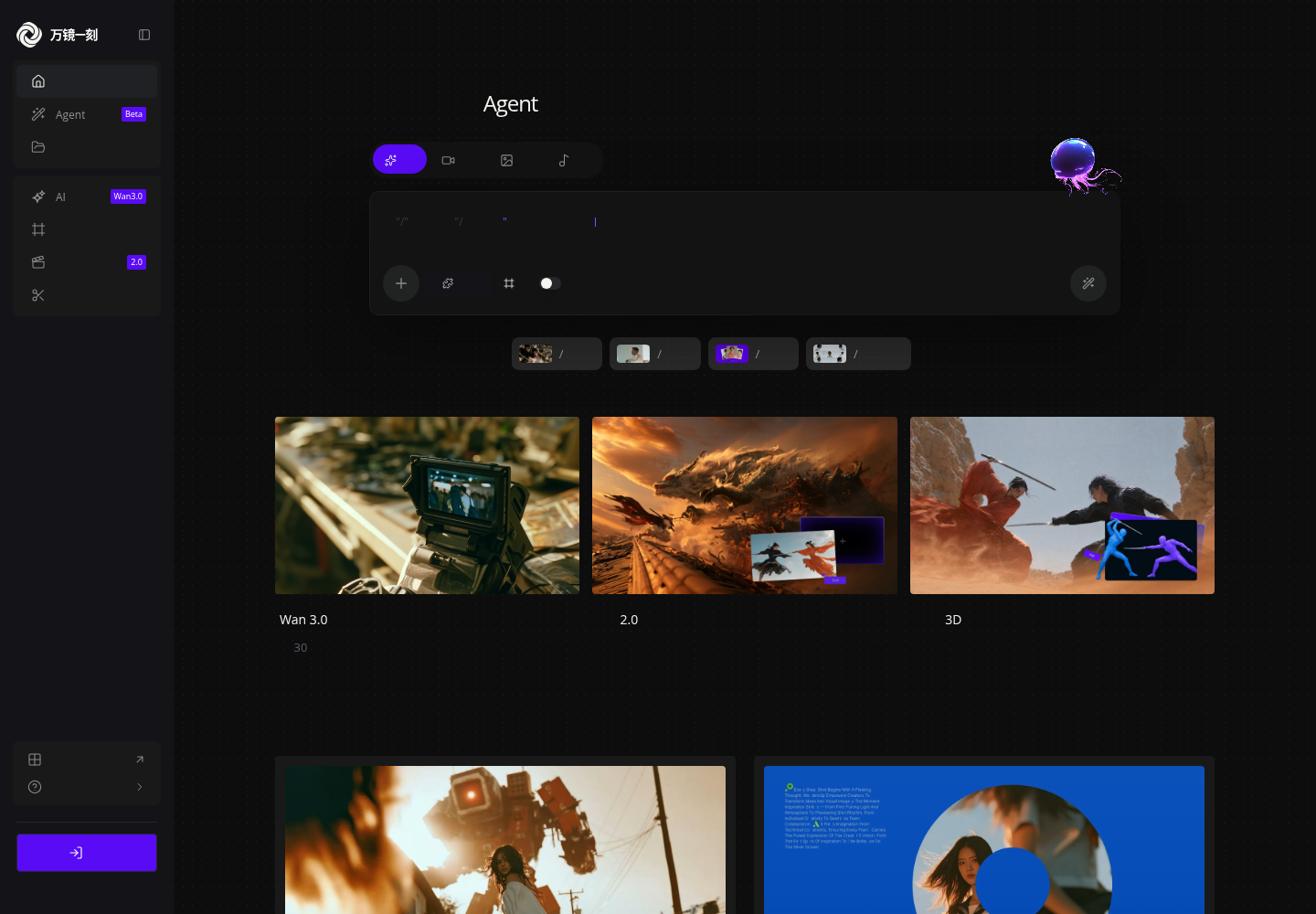
Task: Click the jellyfish mascot
Action: click(x=1084, y=165)
